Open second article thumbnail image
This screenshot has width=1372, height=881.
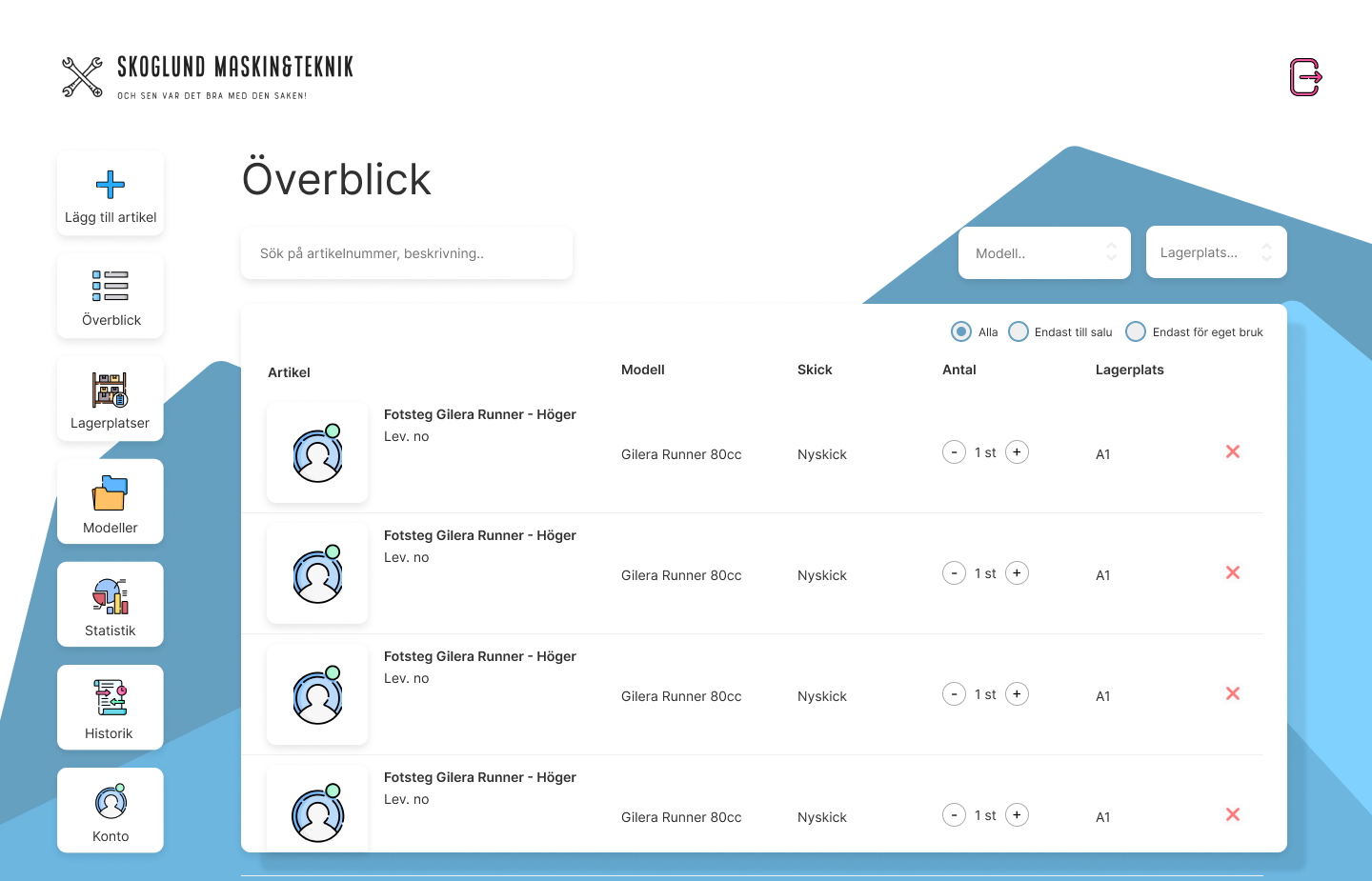click(317, 573)
